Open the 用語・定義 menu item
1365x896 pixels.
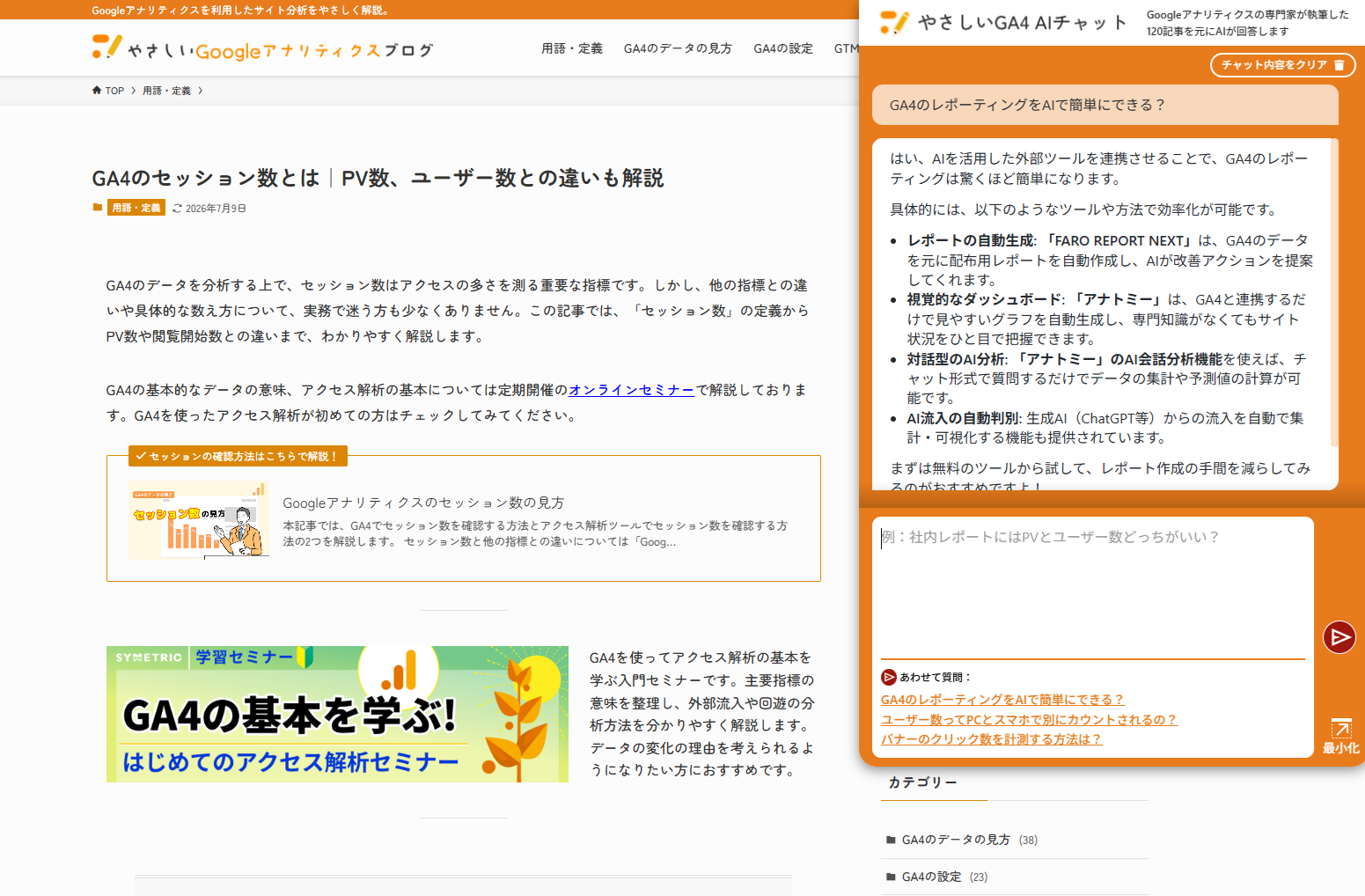pyautogui.click(x=572, y=48)
